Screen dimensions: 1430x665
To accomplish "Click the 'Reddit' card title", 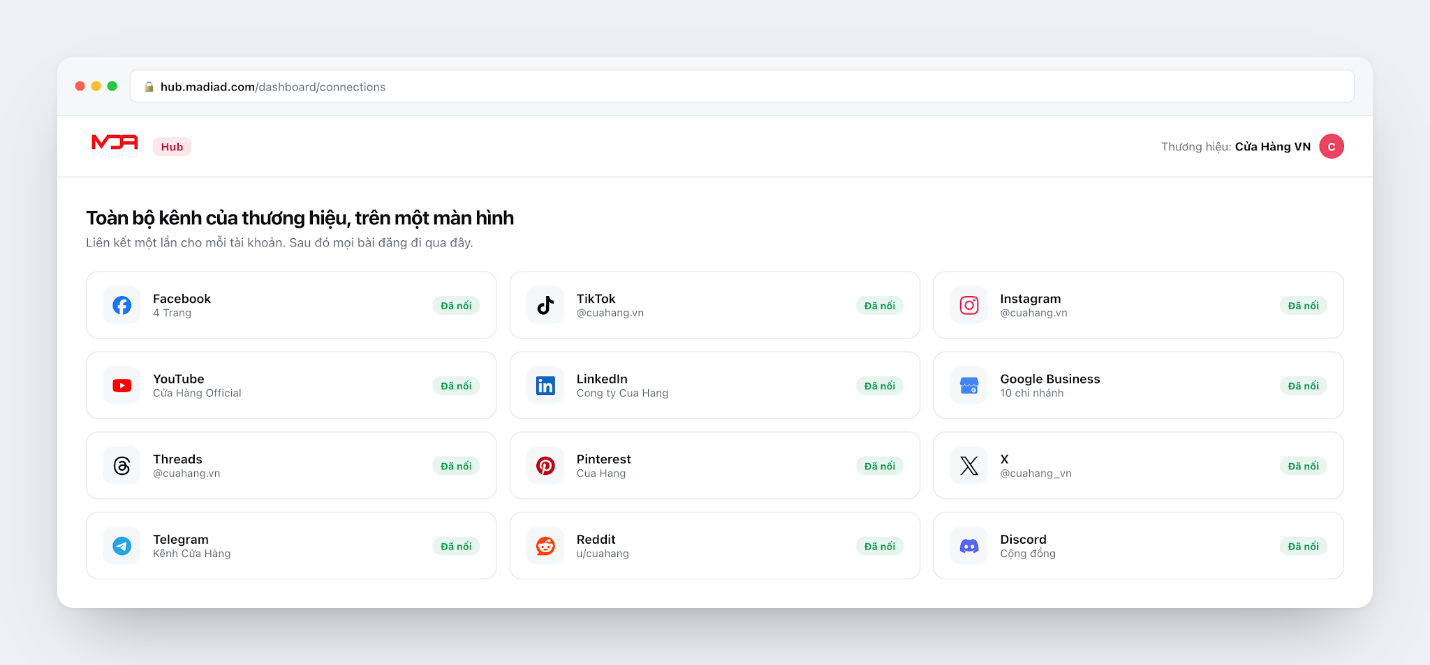I will point(596,539).
